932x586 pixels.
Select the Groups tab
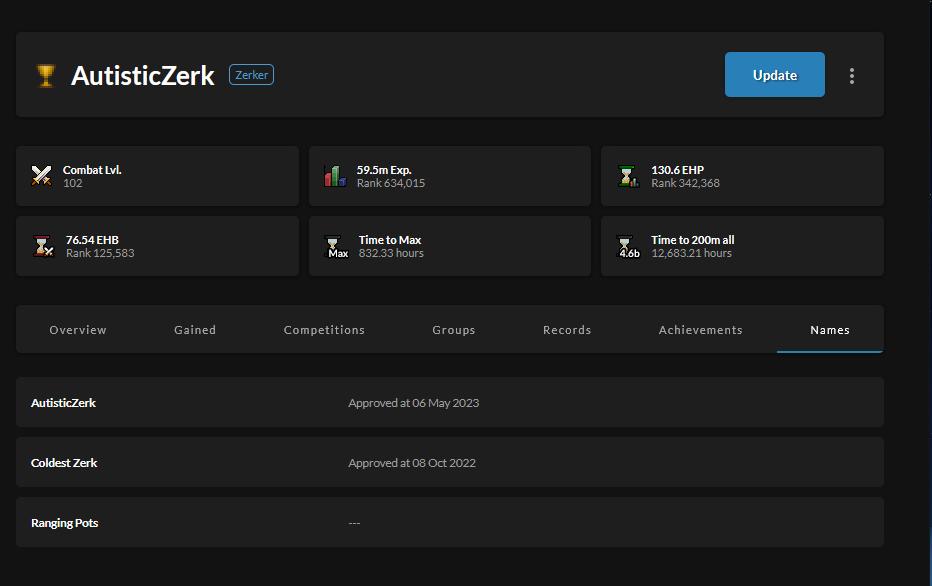click(454, 330)
